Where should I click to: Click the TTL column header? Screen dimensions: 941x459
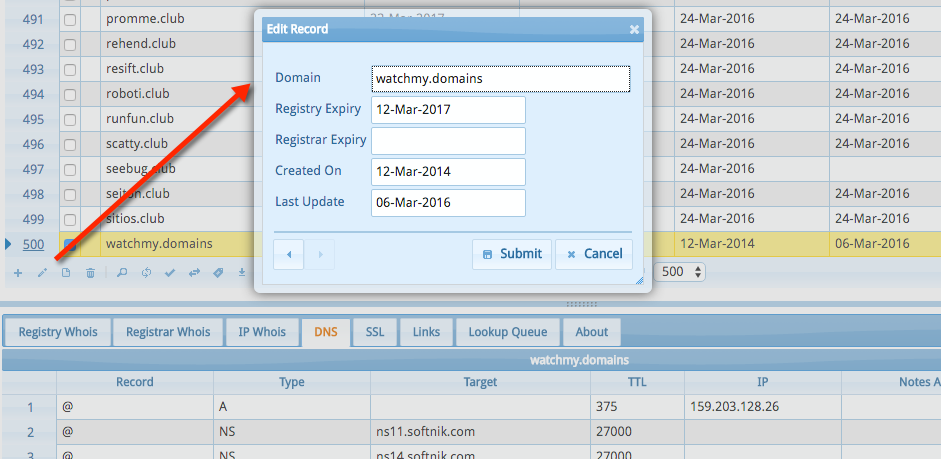pos(637,382)
